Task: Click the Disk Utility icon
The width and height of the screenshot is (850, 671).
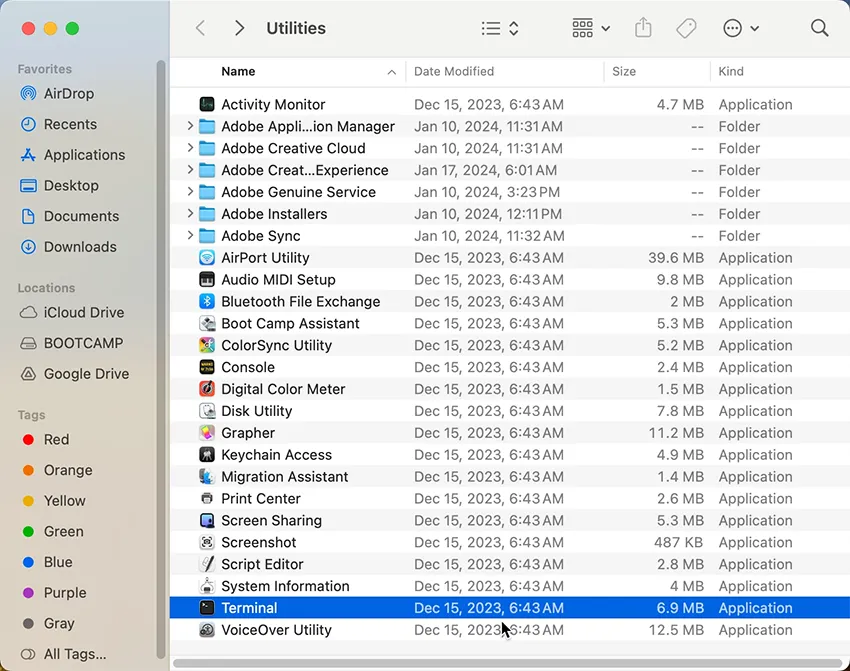Action: point(207,411)
